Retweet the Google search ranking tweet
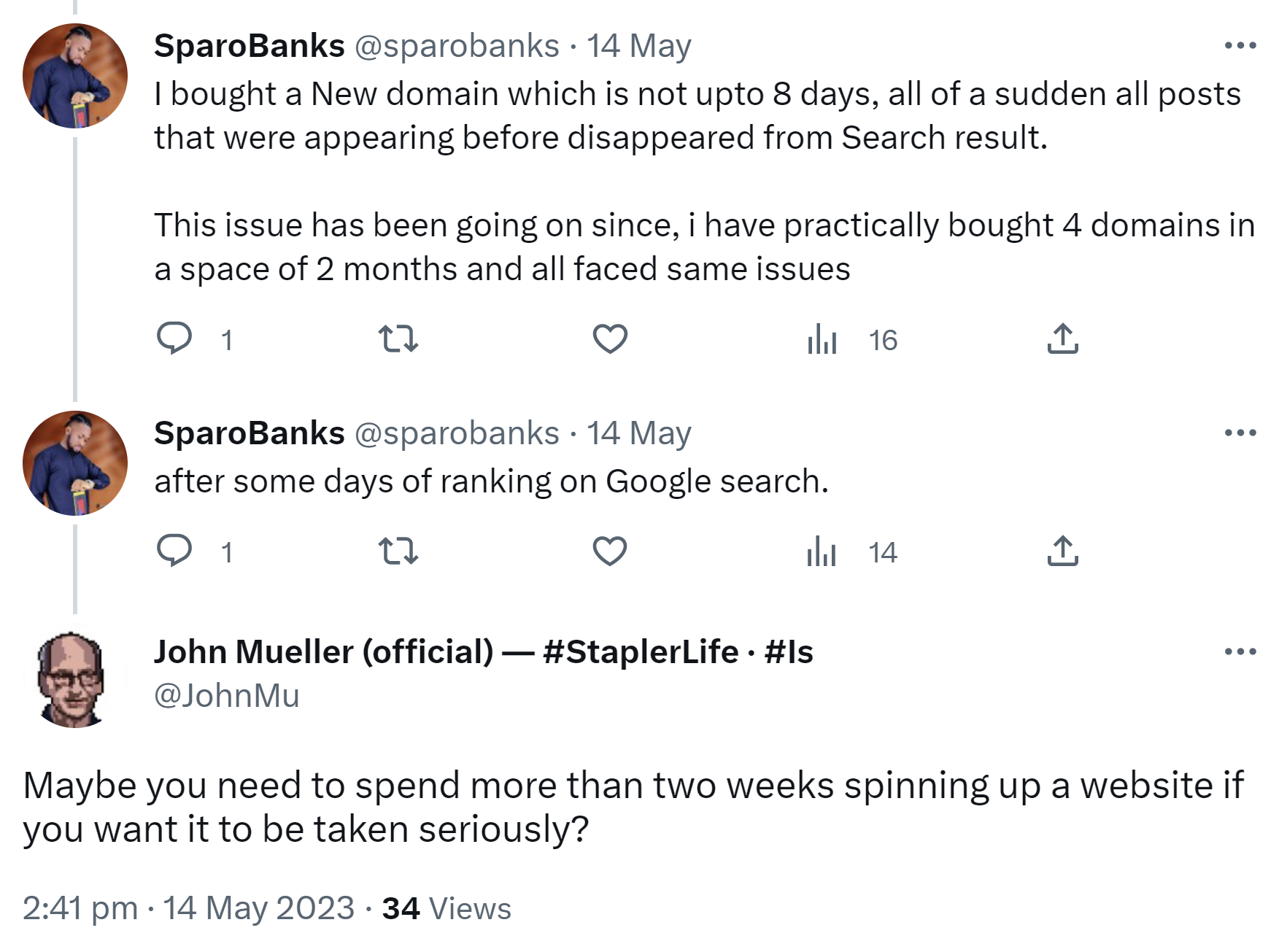Image resolution: width=1287 pixels, height=952 pixels. click(x=398, y=551)
